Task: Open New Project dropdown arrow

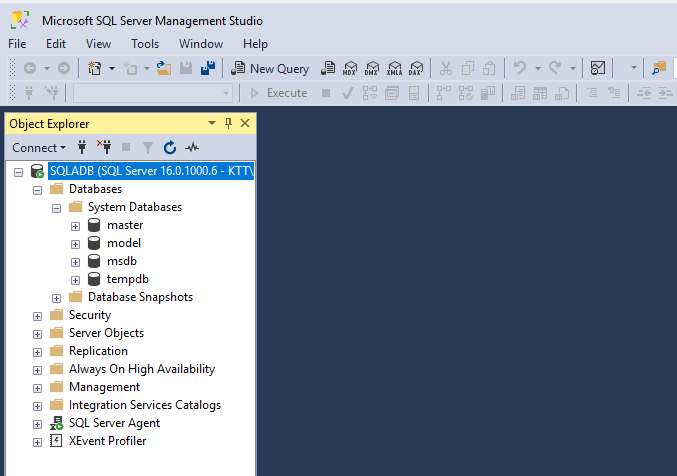Action: tap(112, 68)
